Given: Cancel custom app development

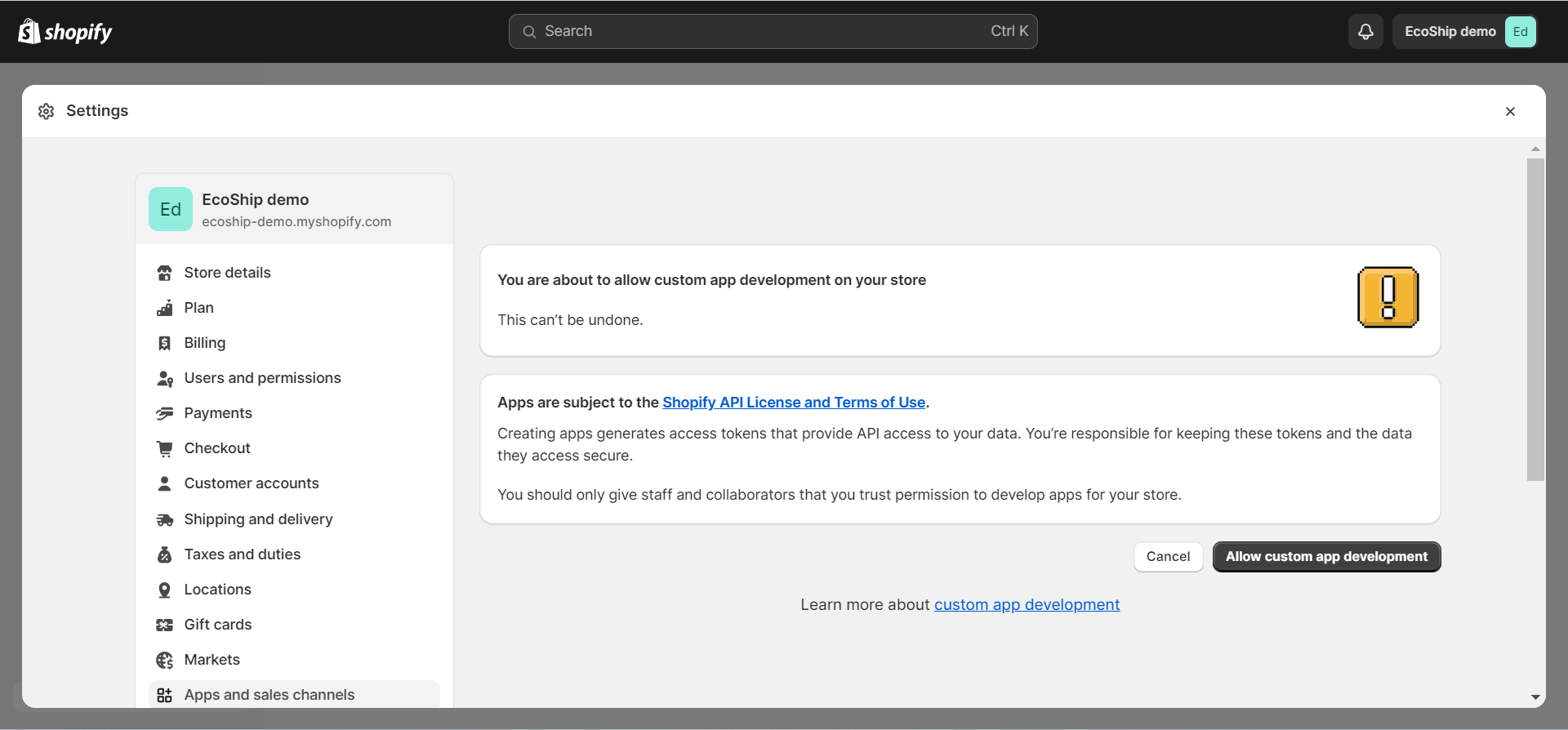Looking at the screenshot, I should 1168,557.
